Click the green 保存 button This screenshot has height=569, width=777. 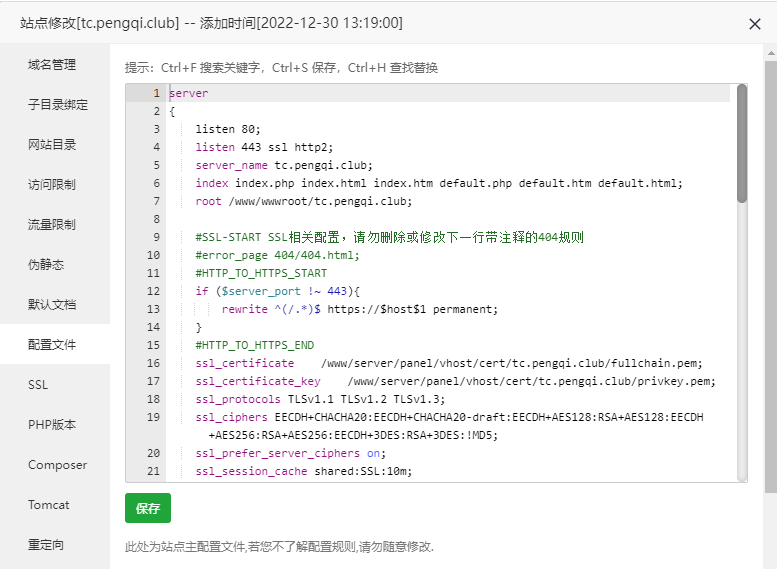[x=148, y=508]
